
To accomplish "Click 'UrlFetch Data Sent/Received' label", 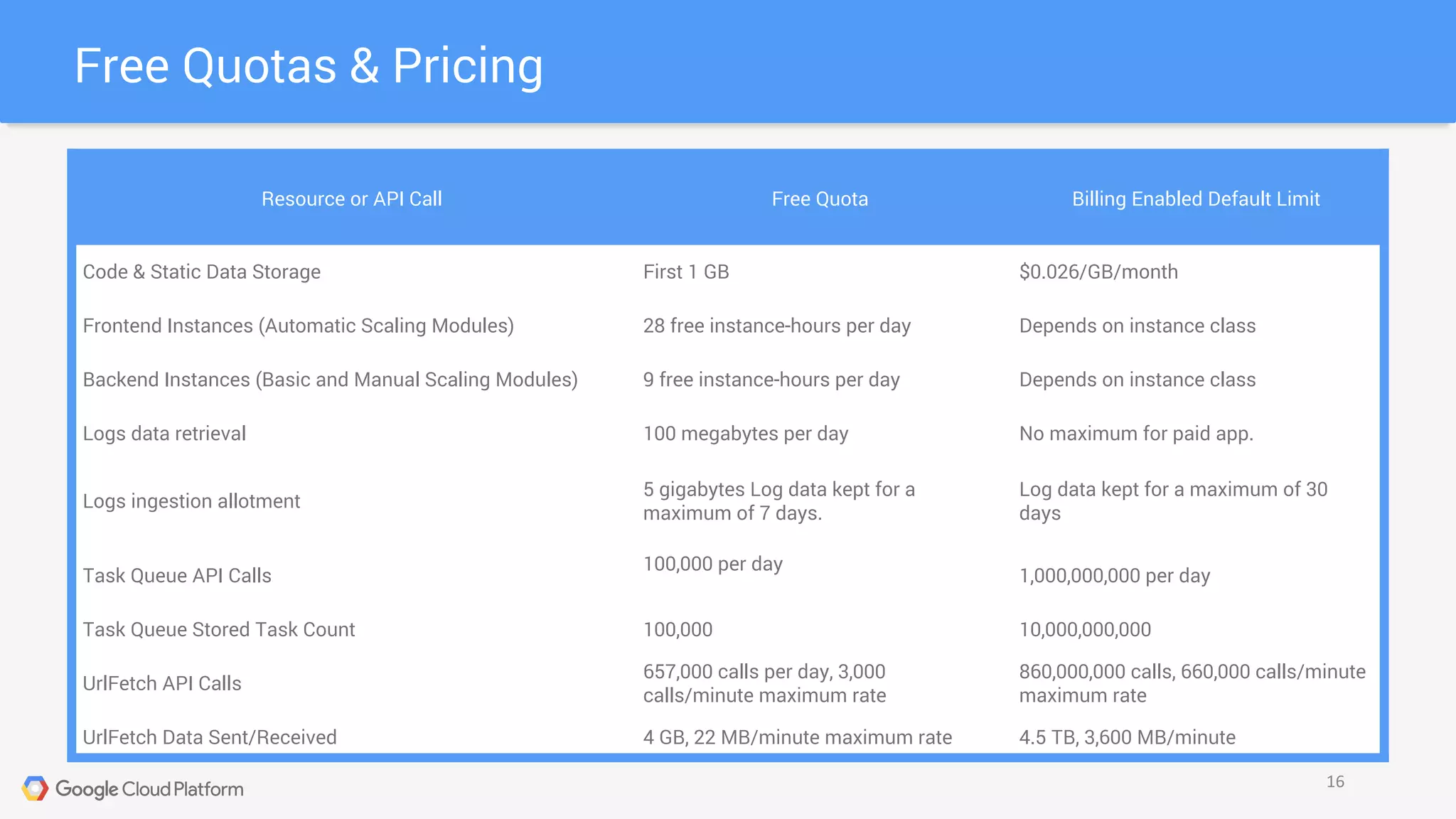I will (x=210, y=737).
